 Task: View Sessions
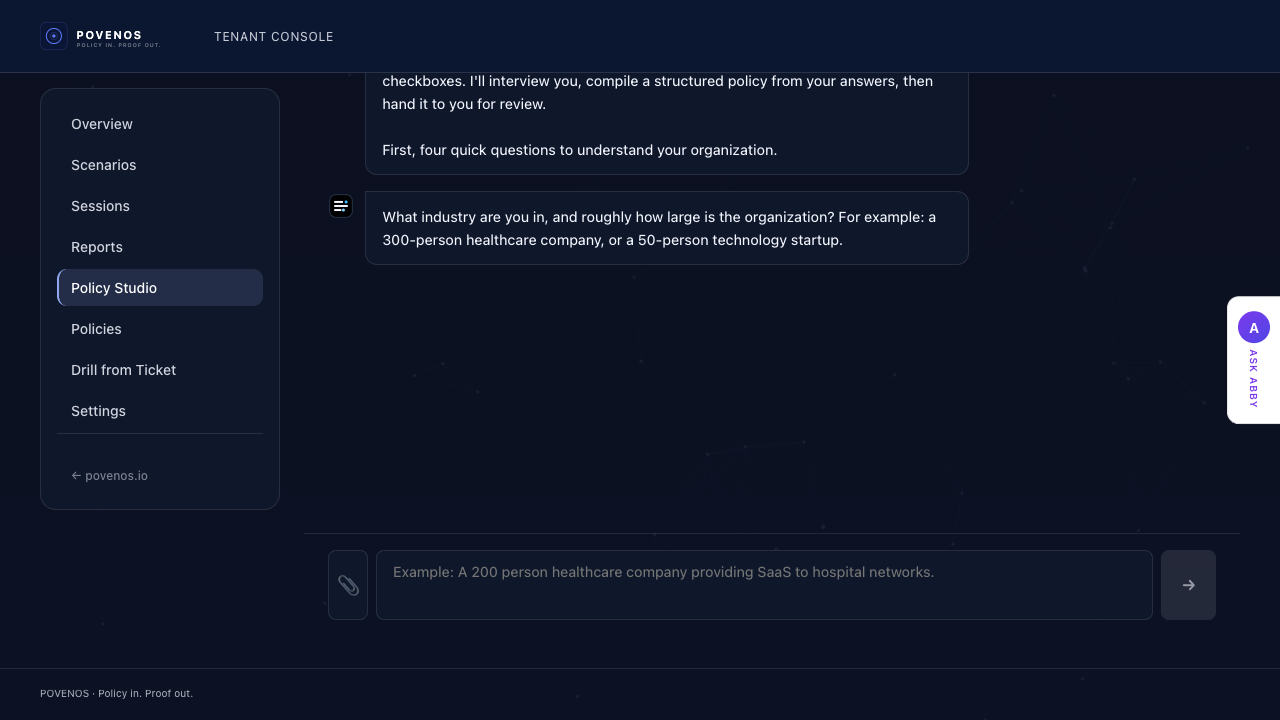tap(100, 206)
